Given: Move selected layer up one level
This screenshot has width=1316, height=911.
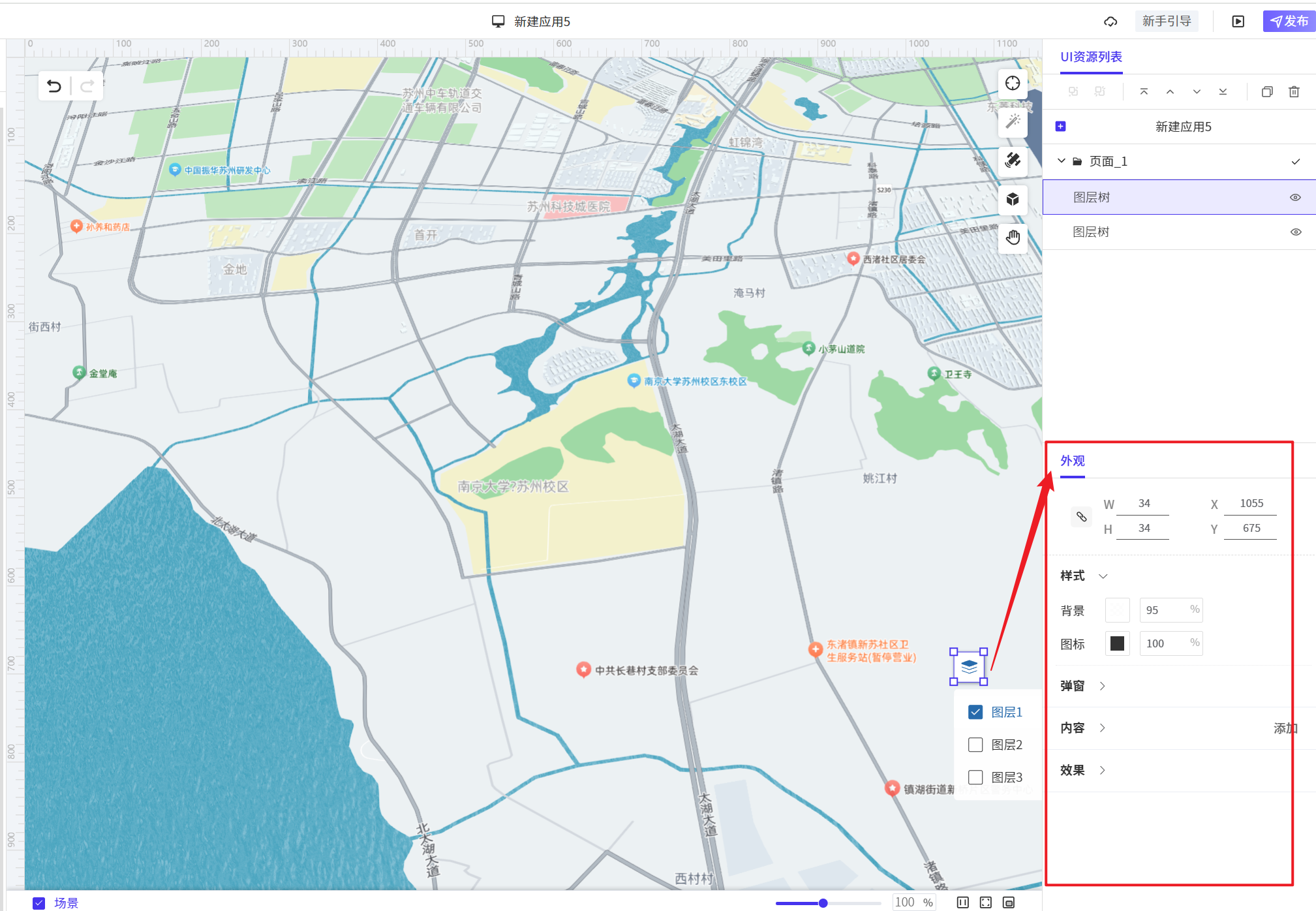Looking at the screenshot, I should pyautogui.click(x=1171, y=92).
